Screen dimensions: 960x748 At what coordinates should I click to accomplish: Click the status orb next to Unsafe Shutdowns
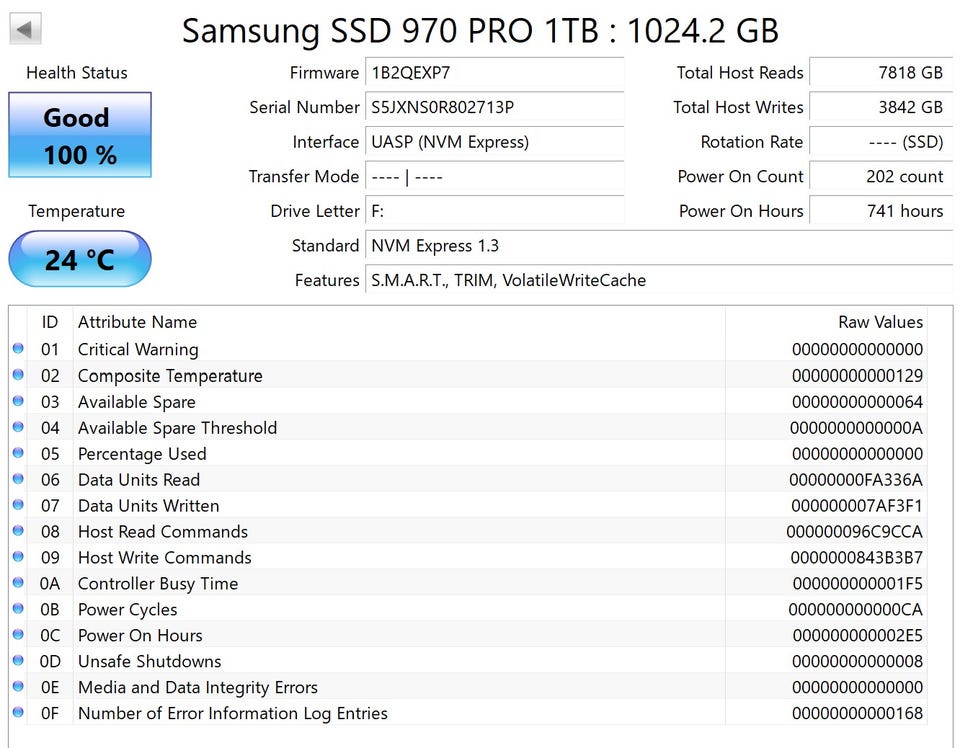click(18, 661)
